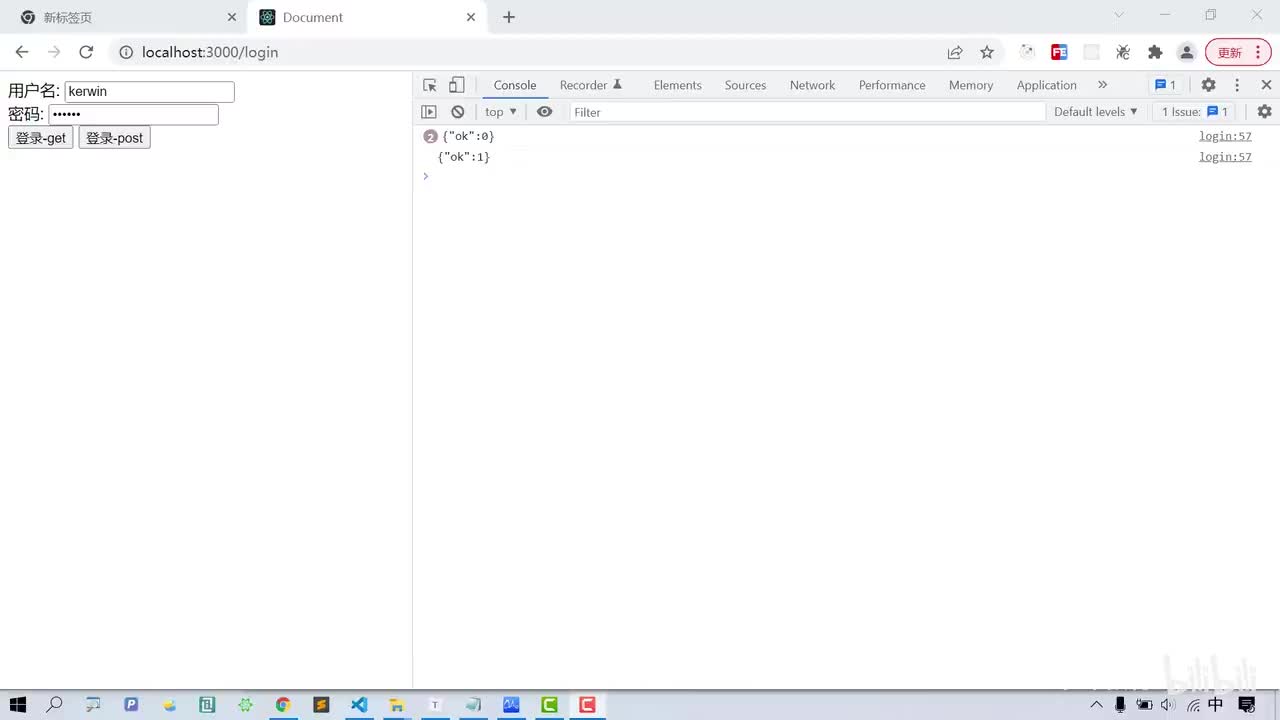The height and width of the screenshot is (720, 1280).
Task: Show the console sidebar
Action: click(429, 112)
